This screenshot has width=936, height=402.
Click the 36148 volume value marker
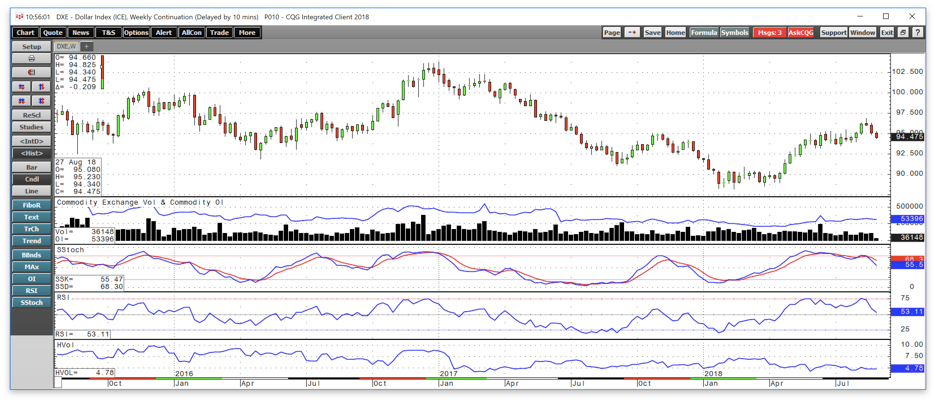908,237
